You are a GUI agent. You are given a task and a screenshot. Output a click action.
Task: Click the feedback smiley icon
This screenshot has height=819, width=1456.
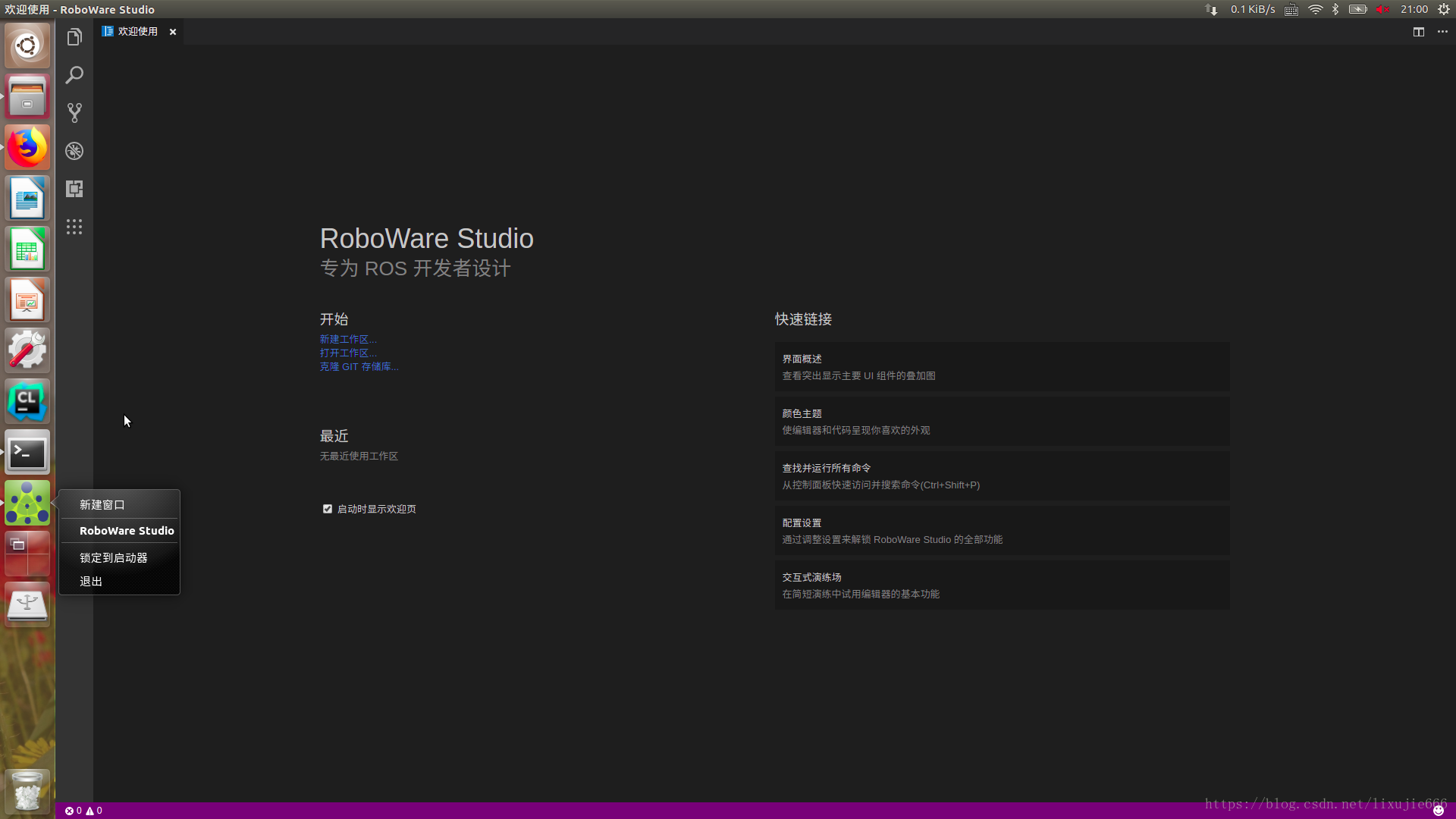(1438, 811)
